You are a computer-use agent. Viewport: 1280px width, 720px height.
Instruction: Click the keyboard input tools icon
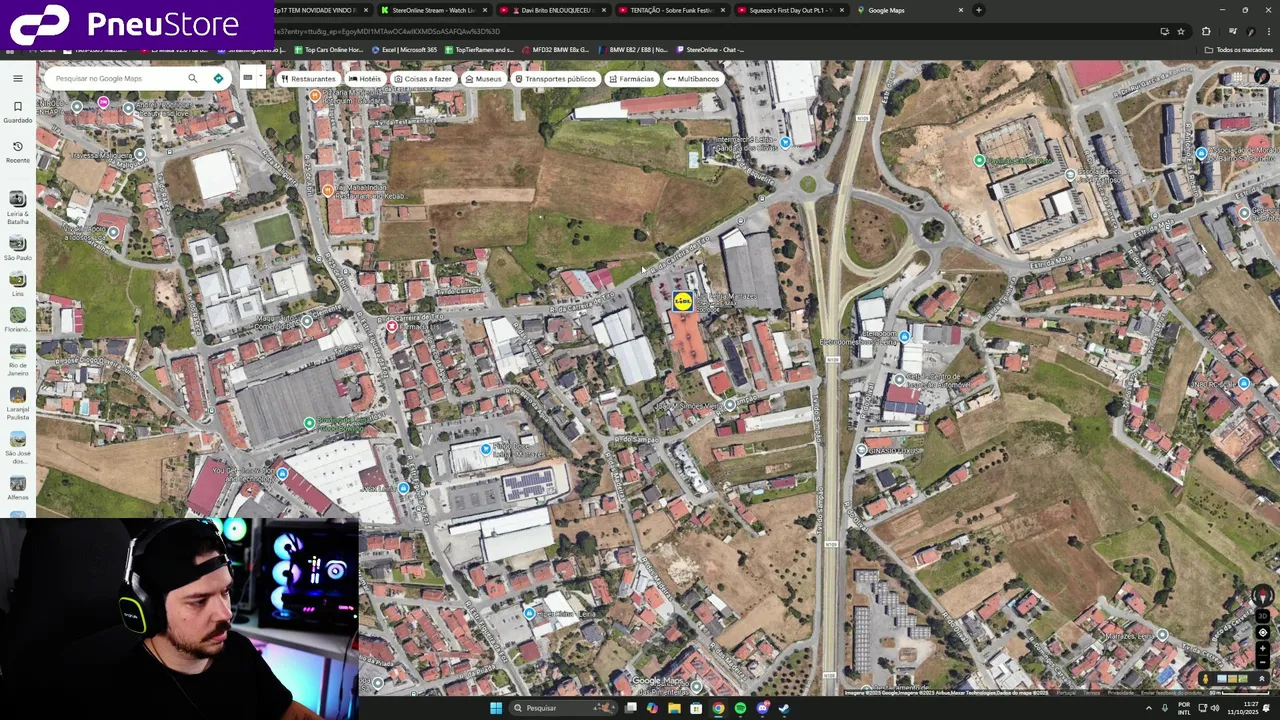pyautogui.click(x=247, y=78)
